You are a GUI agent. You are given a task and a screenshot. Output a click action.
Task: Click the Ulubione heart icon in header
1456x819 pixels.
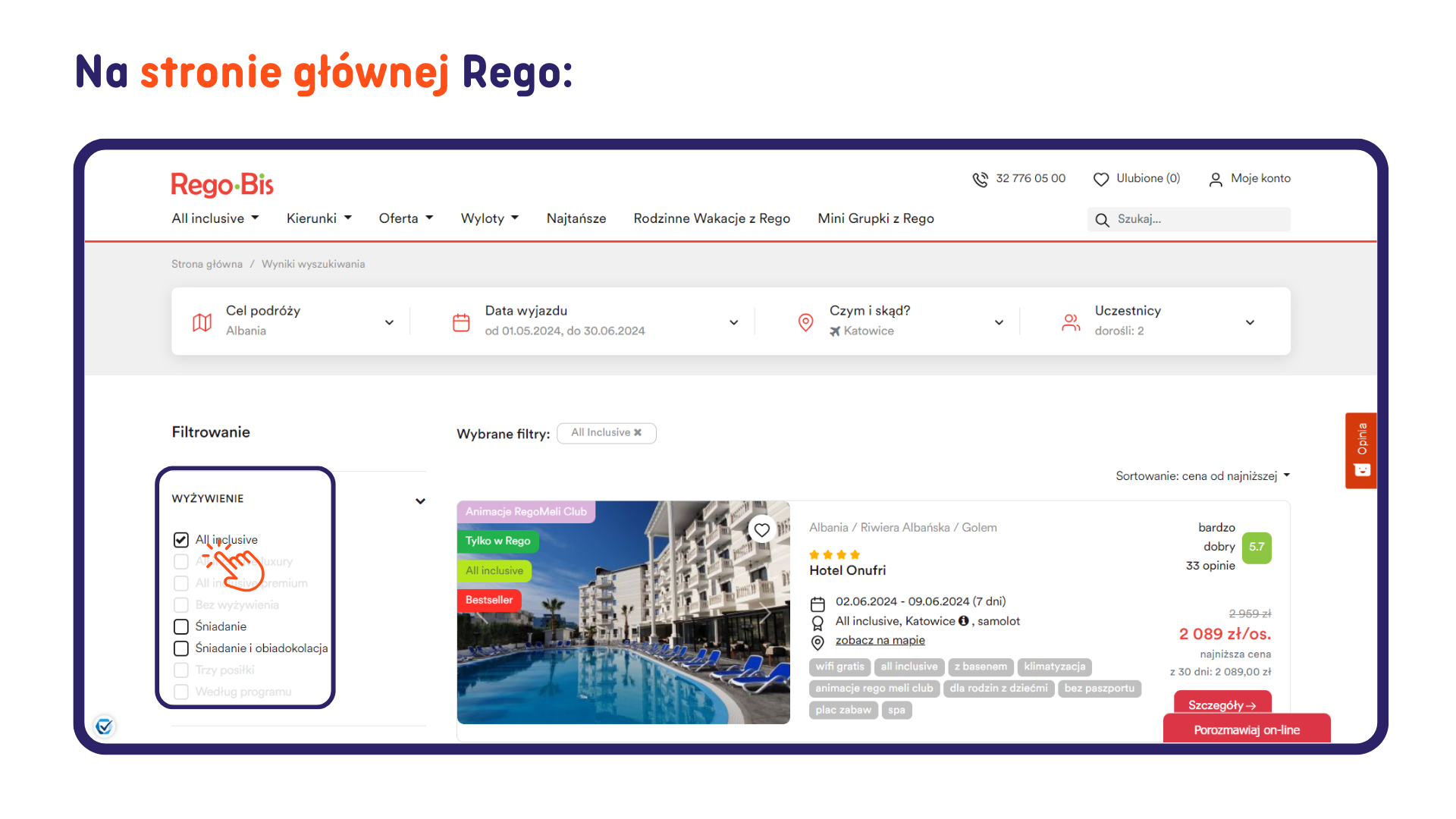[x=1100, y=179]
